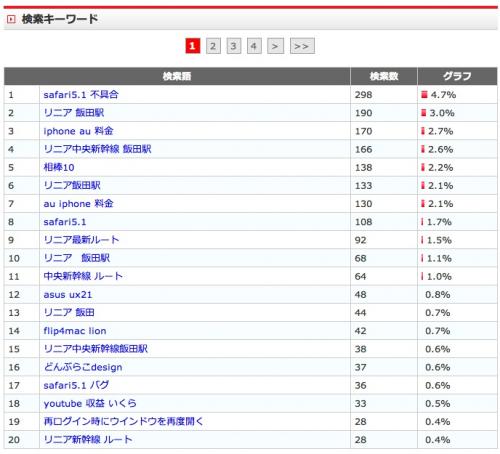
Task: Open the 'どんぶらこdesign' keyword link
Action: pos(83,367)
